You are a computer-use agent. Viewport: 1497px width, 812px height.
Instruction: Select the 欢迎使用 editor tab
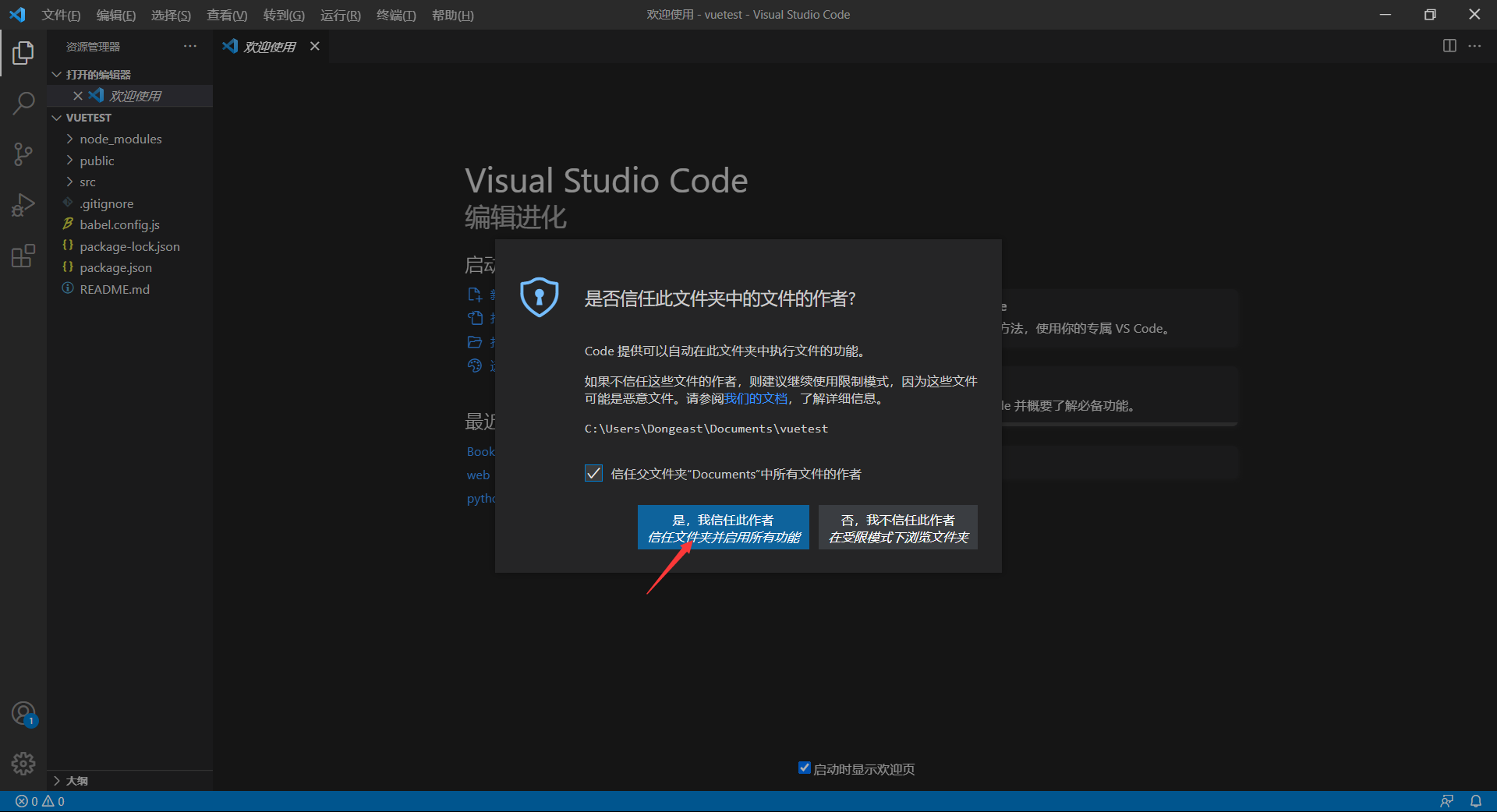click(270, 47)
